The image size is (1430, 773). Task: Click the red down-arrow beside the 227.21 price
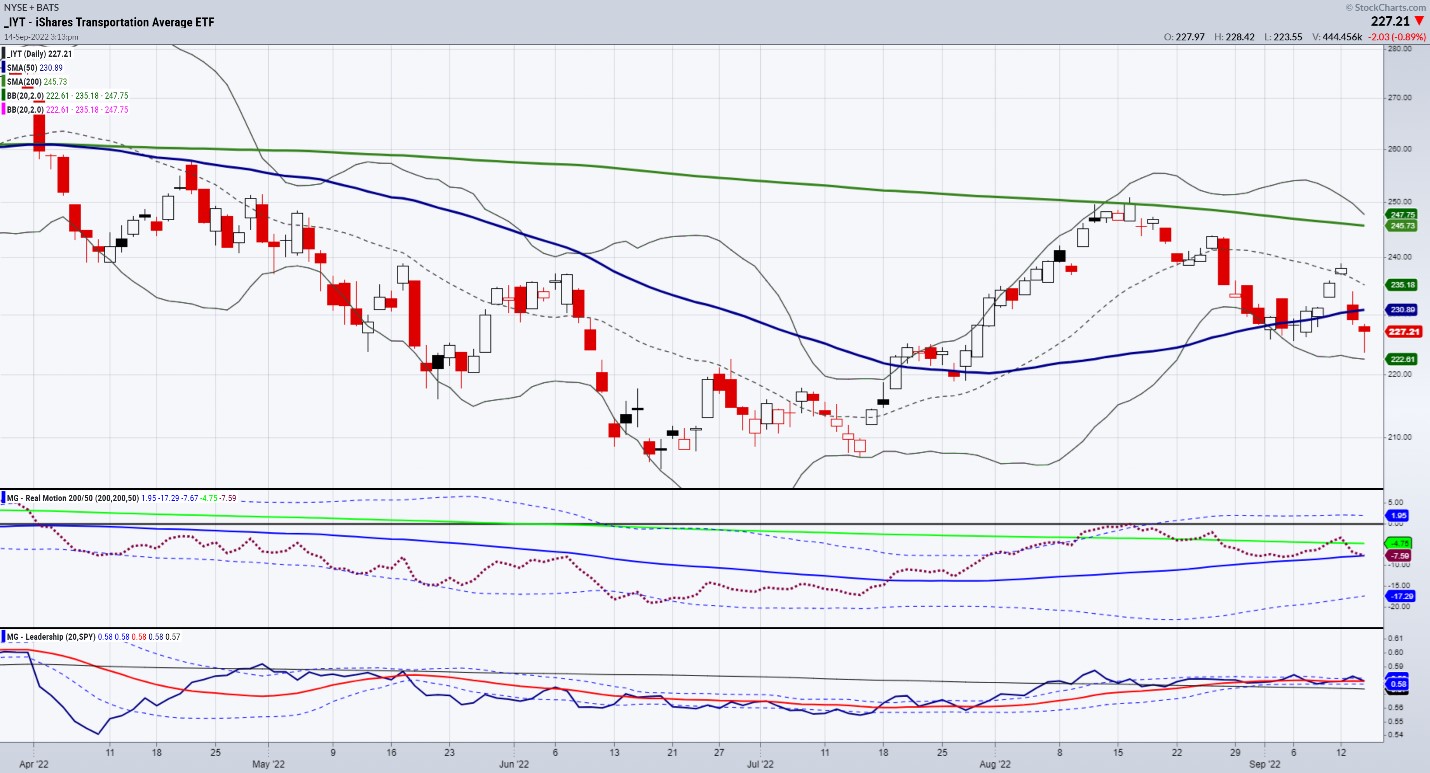click(x=1419, y=19)
